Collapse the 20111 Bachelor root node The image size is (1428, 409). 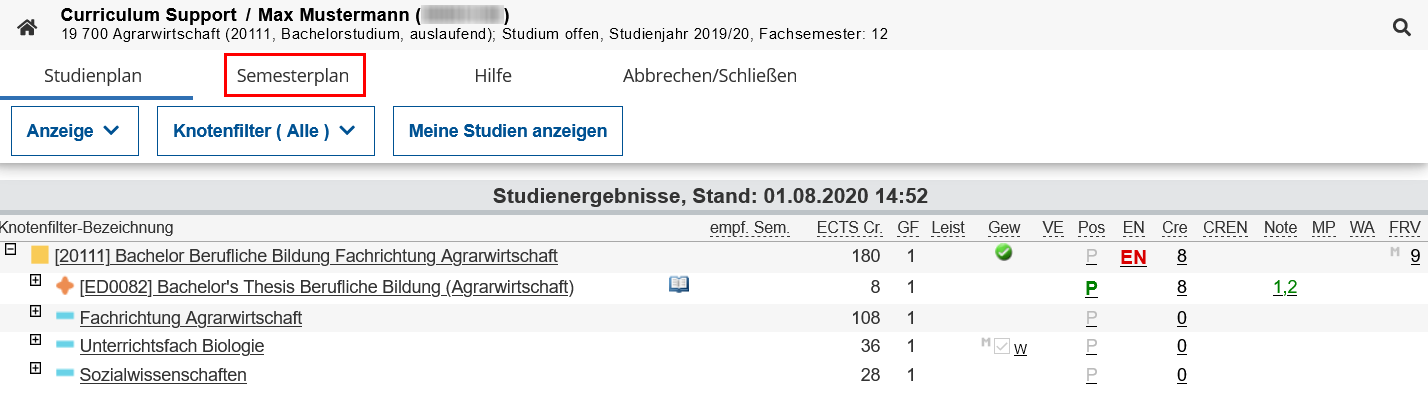pos(11,250)
